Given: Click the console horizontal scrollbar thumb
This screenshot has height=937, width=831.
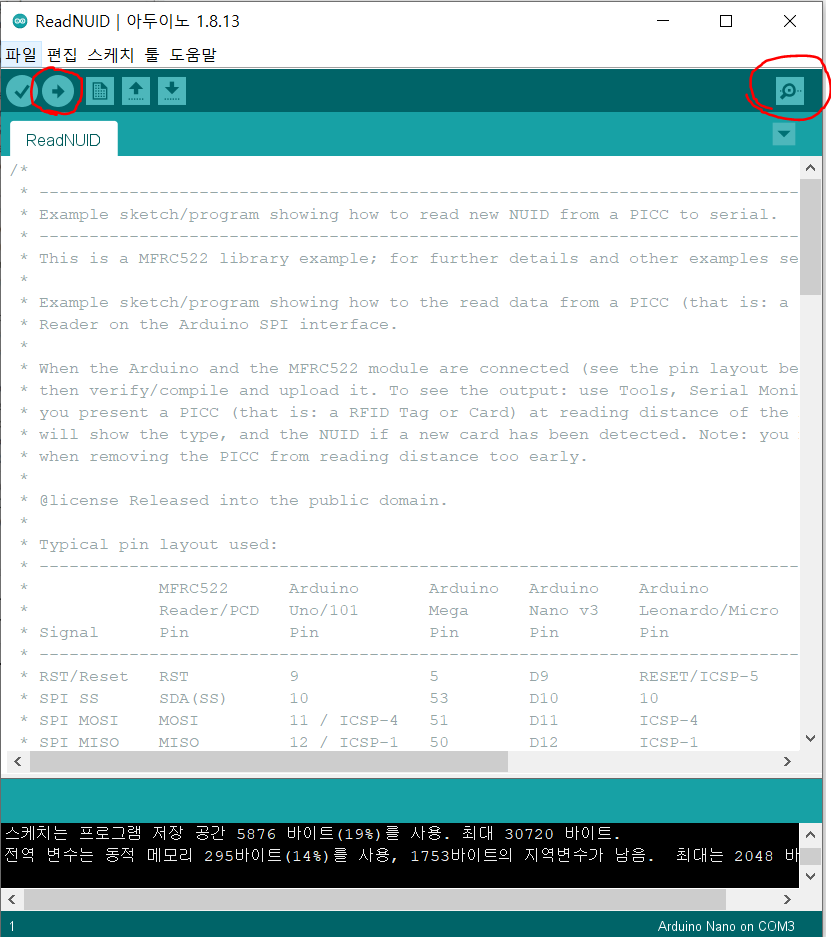Looking at the screenshot, I should (375, 899).
